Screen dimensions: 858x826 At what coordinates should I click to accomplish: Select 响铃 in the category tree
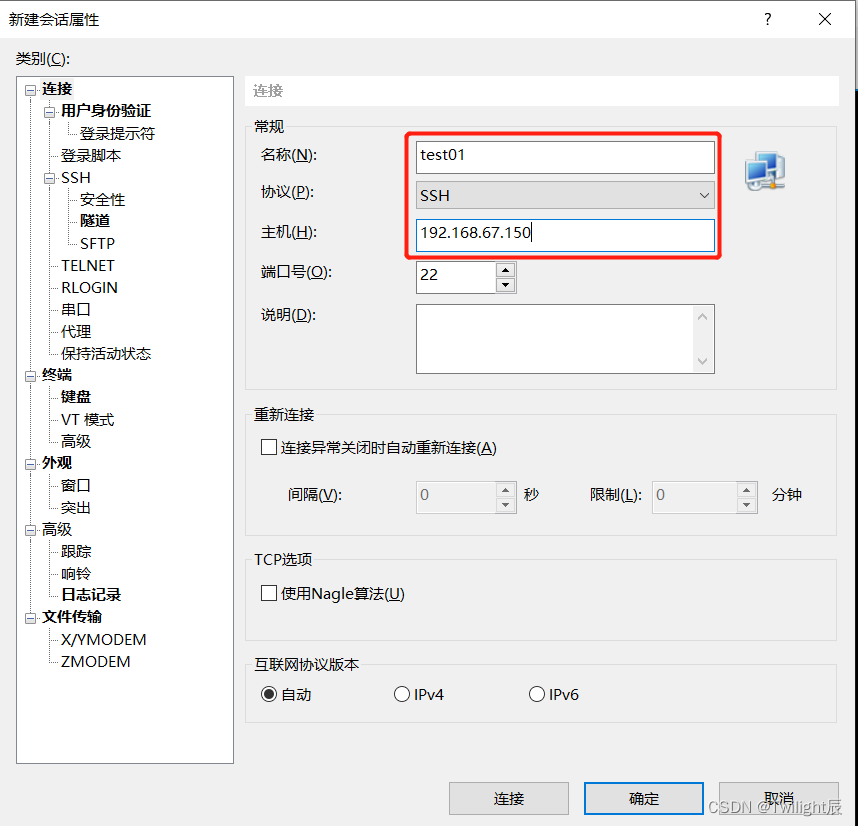point(76,574)
